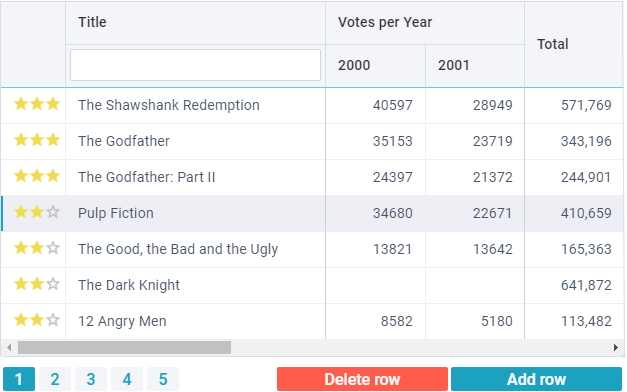Select The Dark Knight row title
This screenshot has width=627, height=392.
129,285
